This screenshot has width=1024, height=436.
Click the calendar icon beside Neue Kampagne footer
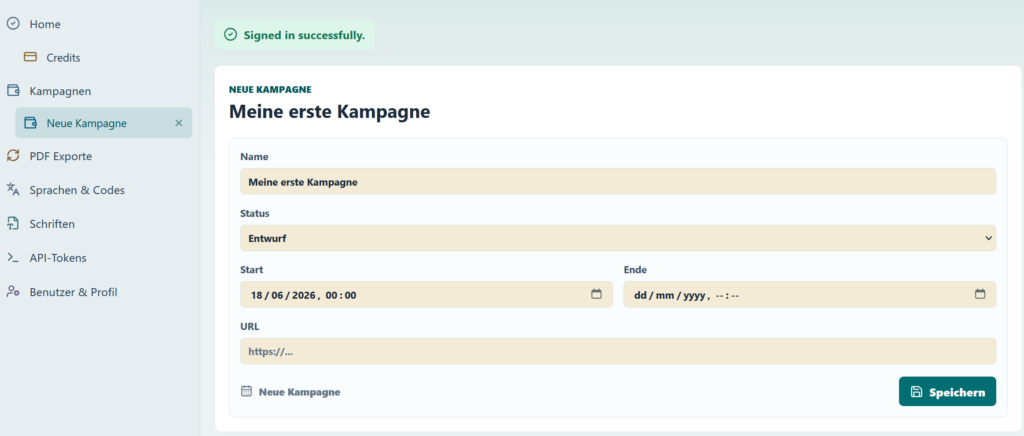tap(246, 392)
